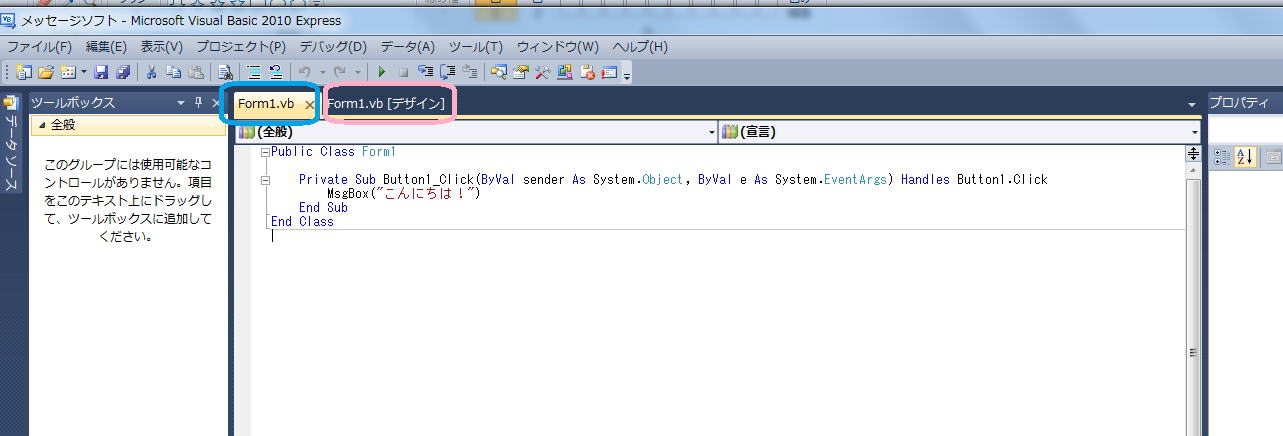Open the ウィンドウ(W) menu
1283x436 pixels.
pos(557,47)
